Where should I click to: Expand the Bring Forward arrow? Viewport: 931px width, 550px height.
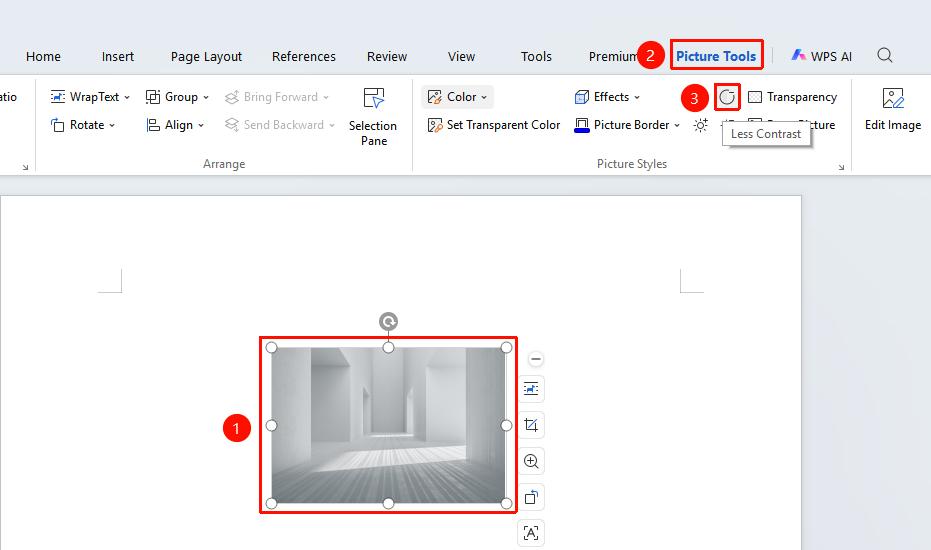coord(326,97)
